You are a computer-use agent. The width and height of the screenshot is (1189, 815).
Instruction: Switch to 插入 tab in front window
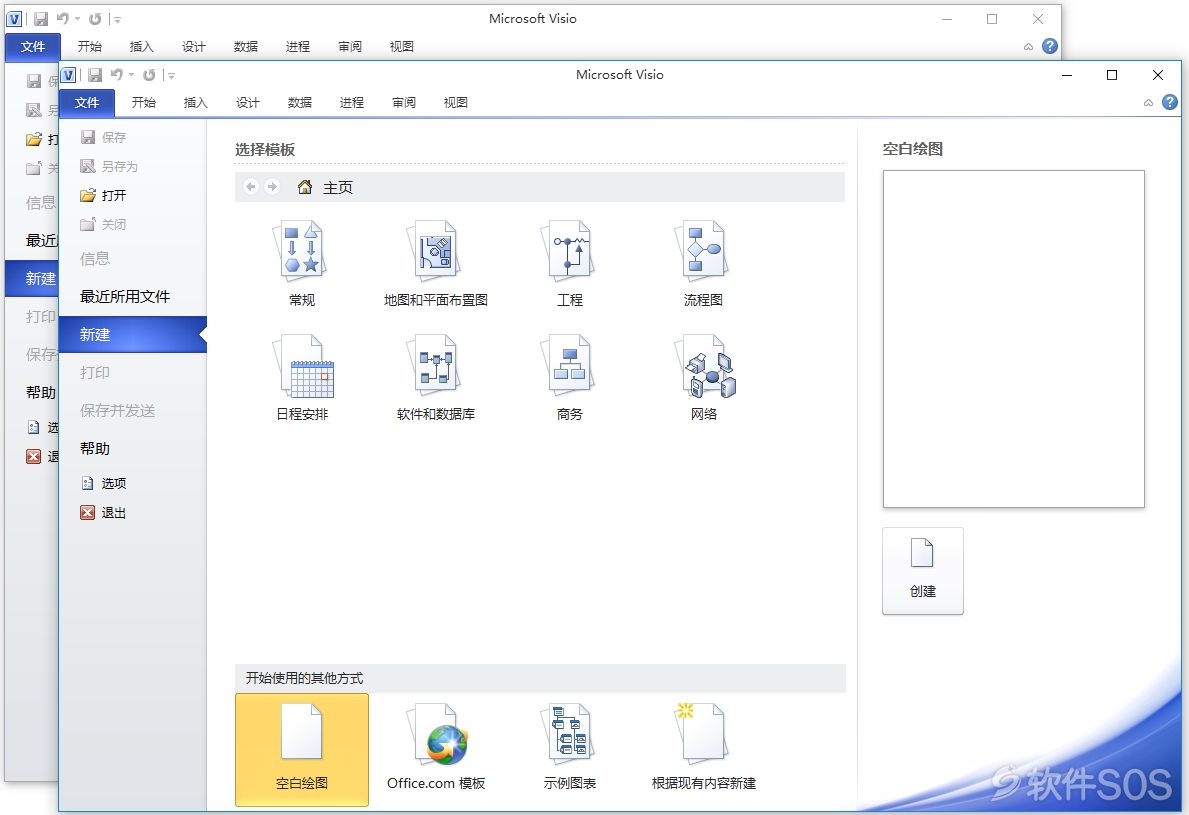tap(196, 102)
